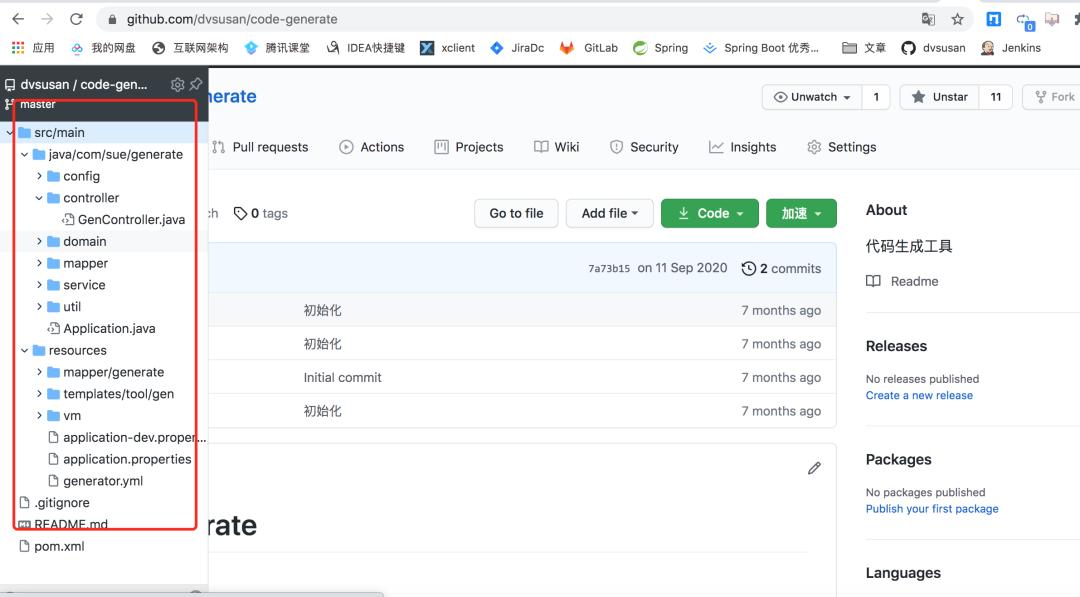Click the gear icon atop the file tree
The image size is (1080, 597).
(177, 84)
